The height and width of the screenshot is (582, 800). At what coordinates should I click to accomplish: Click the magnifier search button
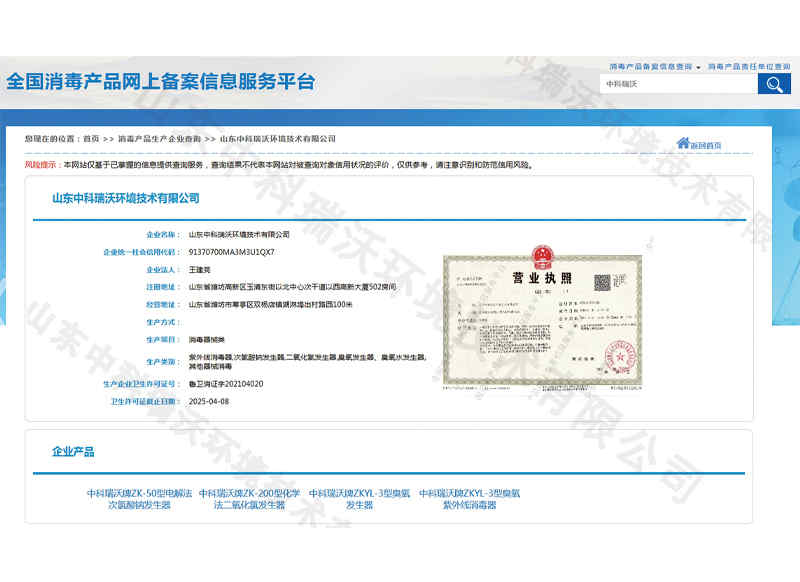(x=774, y=84)
